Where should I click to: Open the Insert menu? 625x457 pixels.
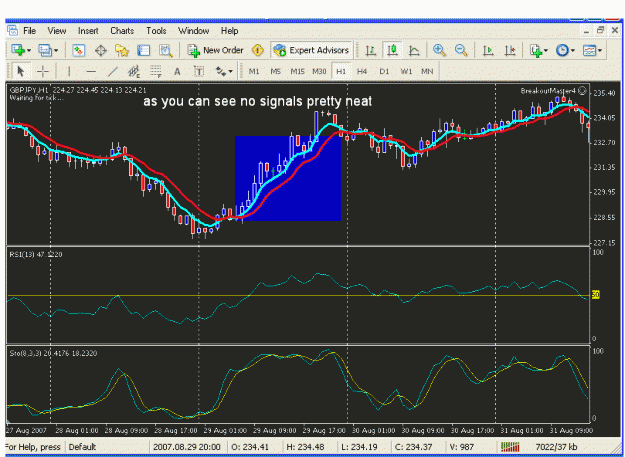tap(88, 31)
